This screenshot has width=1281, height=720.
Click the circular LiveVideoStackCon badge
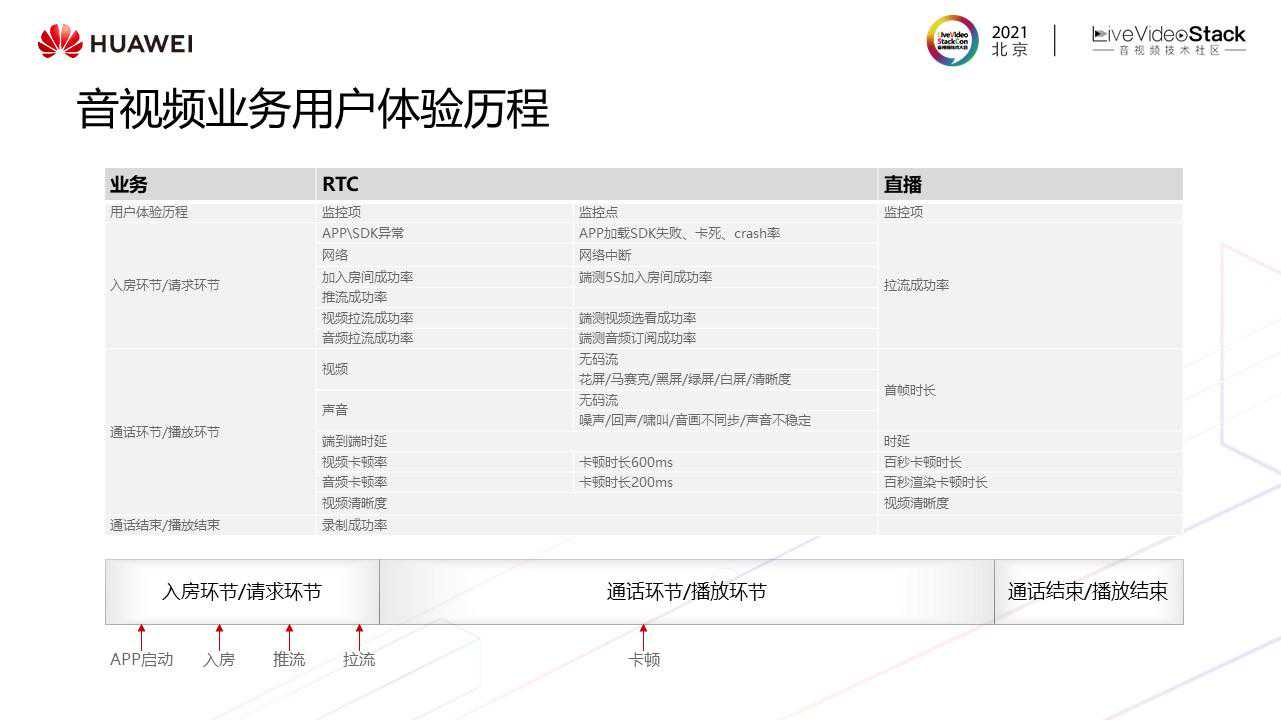pyautogui.click(x=952, y=41)
